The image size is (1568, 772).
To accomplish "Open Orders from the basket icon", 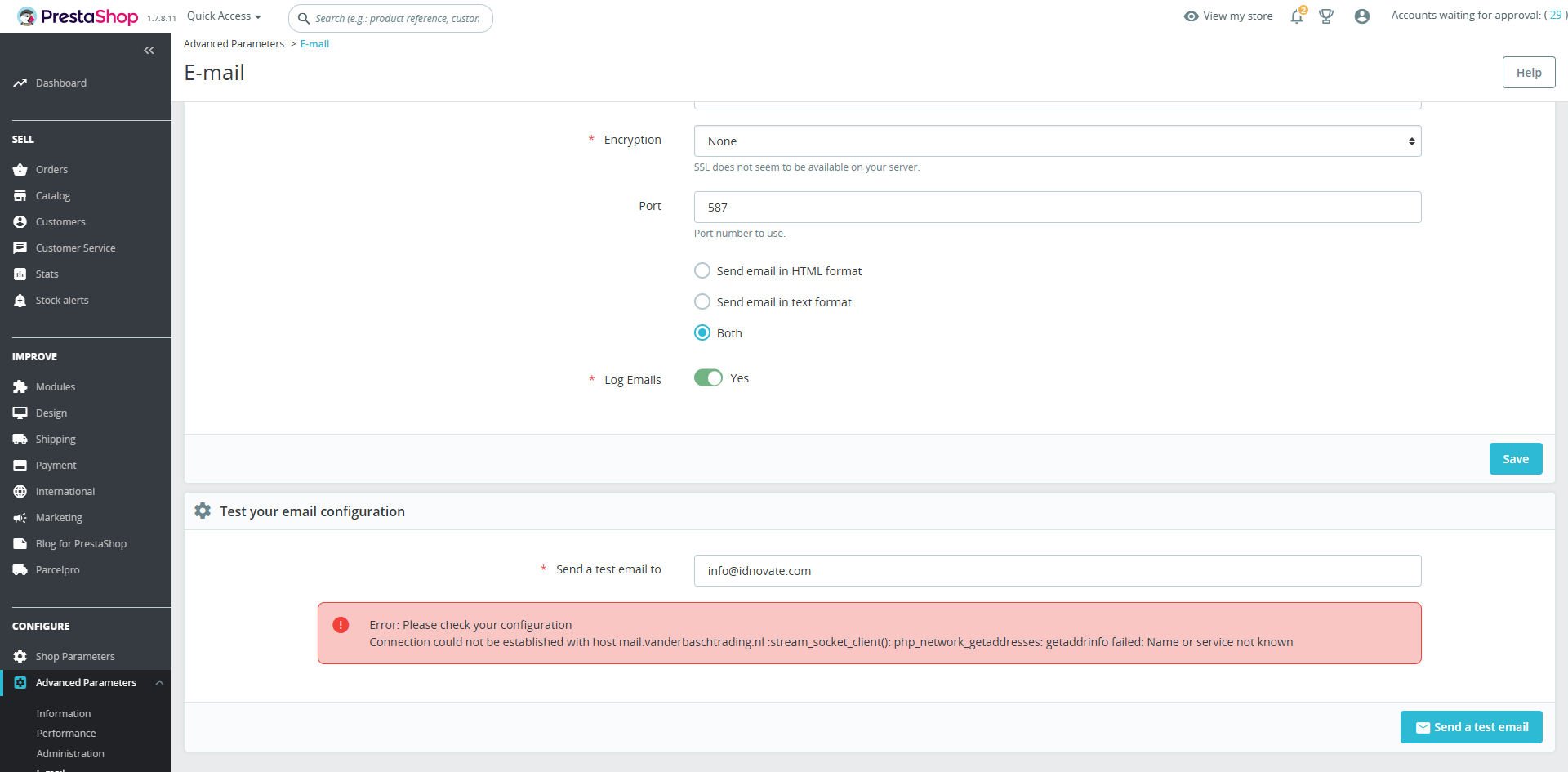I will [x=20, y=170].
